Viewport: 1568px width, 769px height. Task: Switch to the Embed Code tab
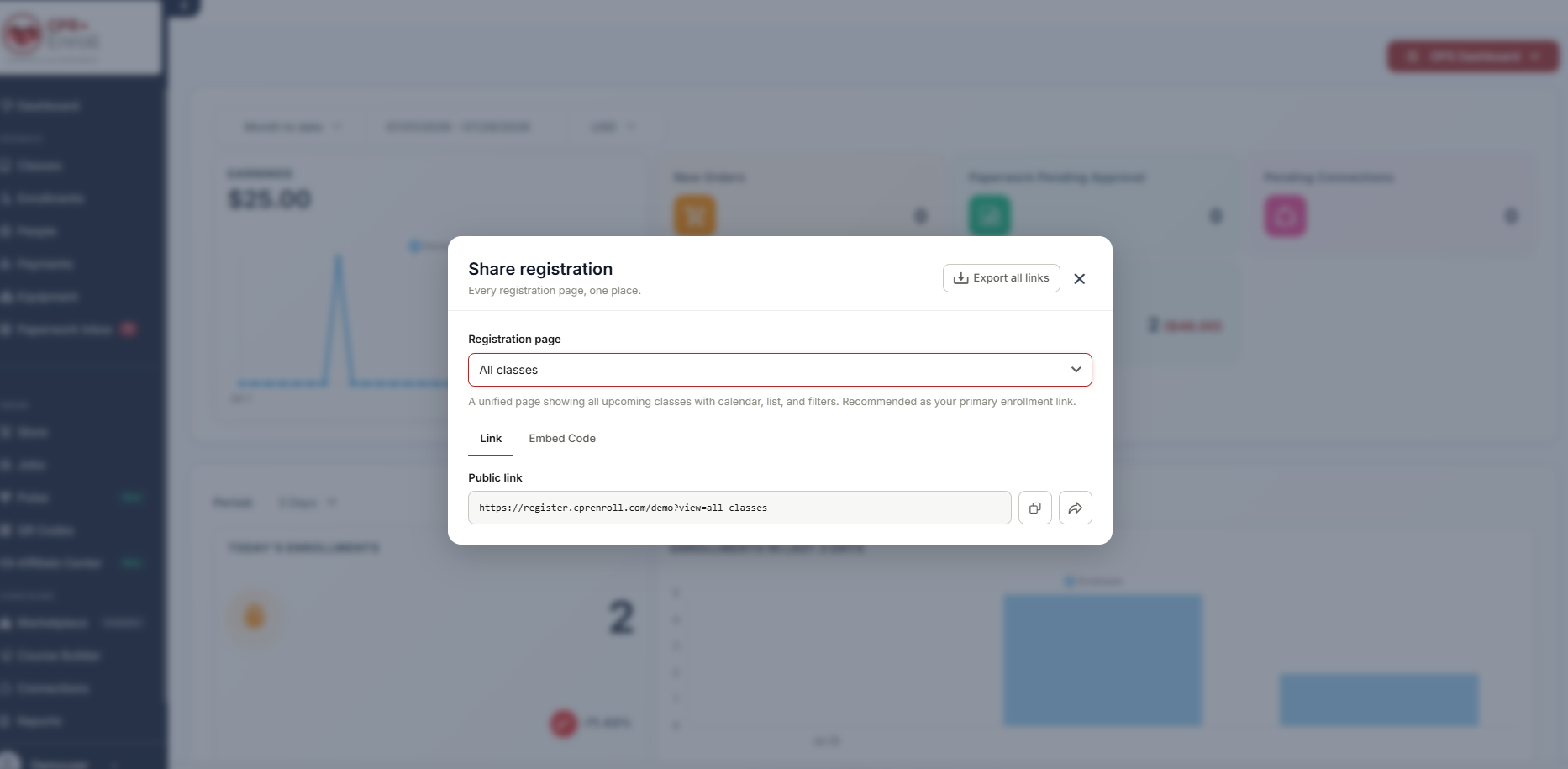tap(562, 439)
